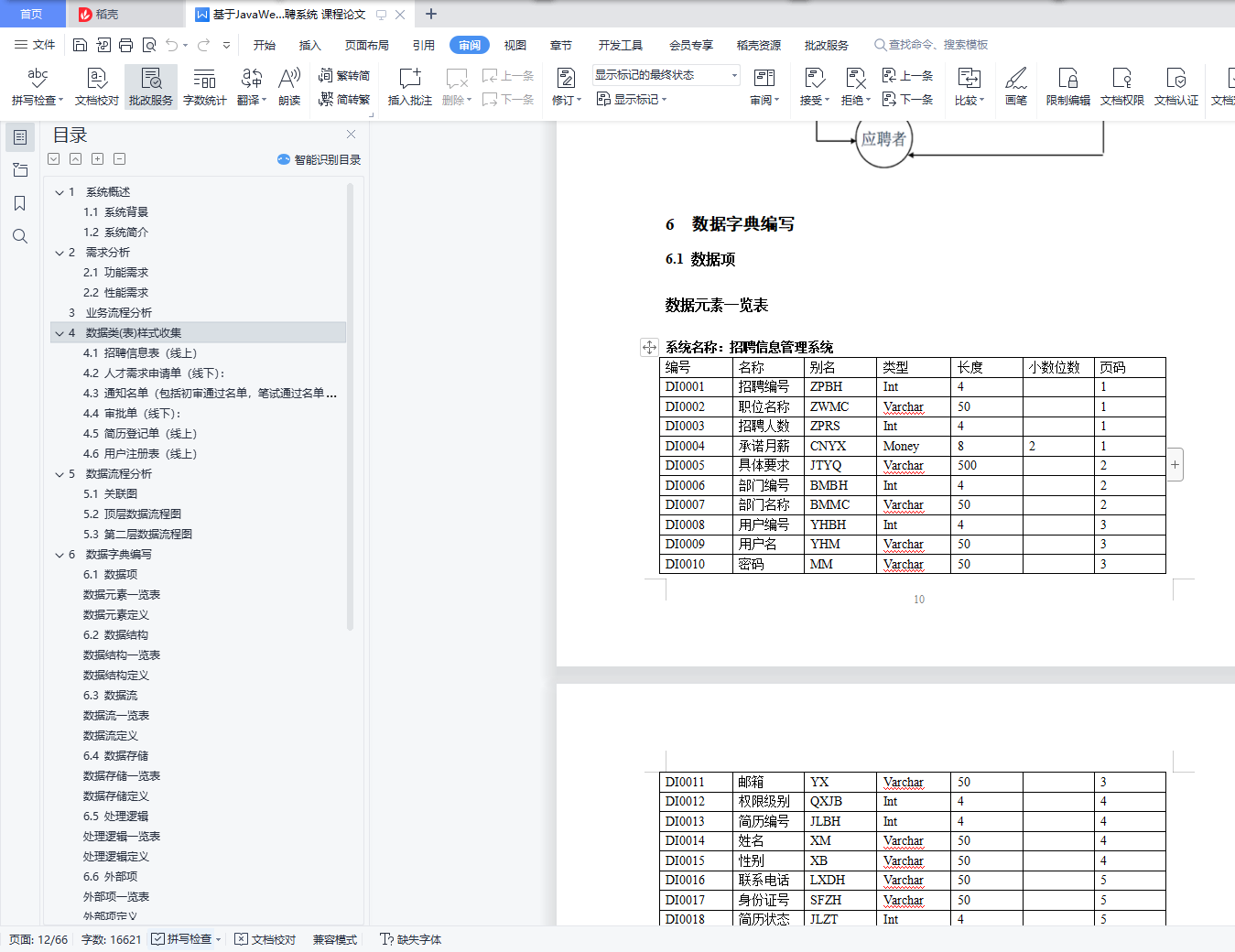Start 朗读 read aloud

tap(289, 87)
